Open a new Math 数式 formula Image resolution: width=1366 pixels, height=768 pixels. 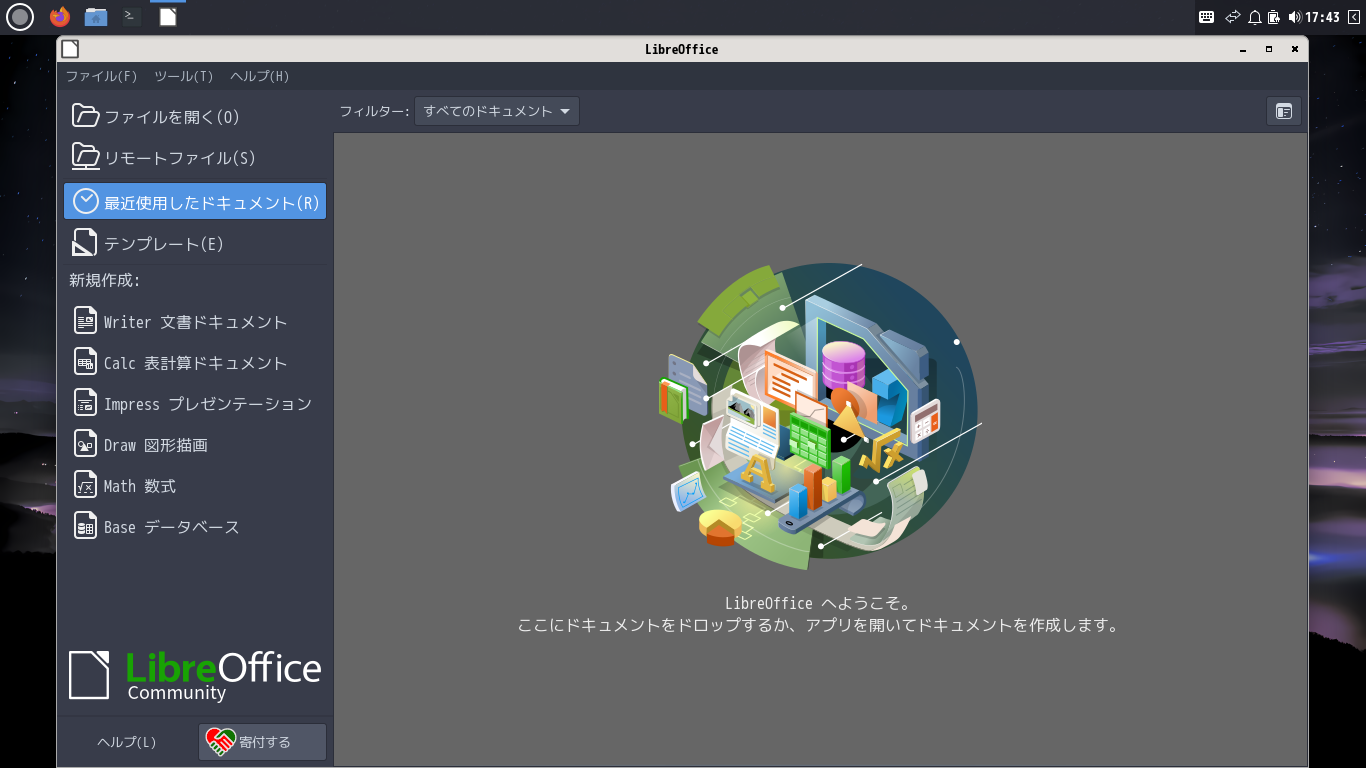195,486
